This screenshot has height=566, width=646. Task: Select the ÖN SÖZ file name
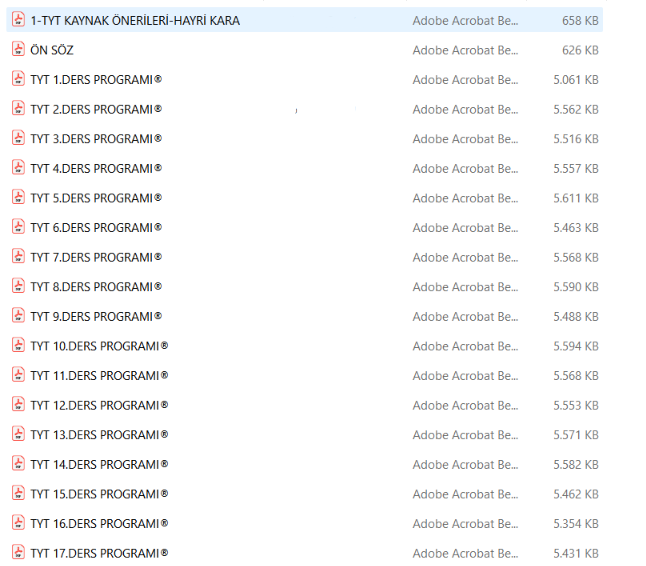[x=52, y=50]
